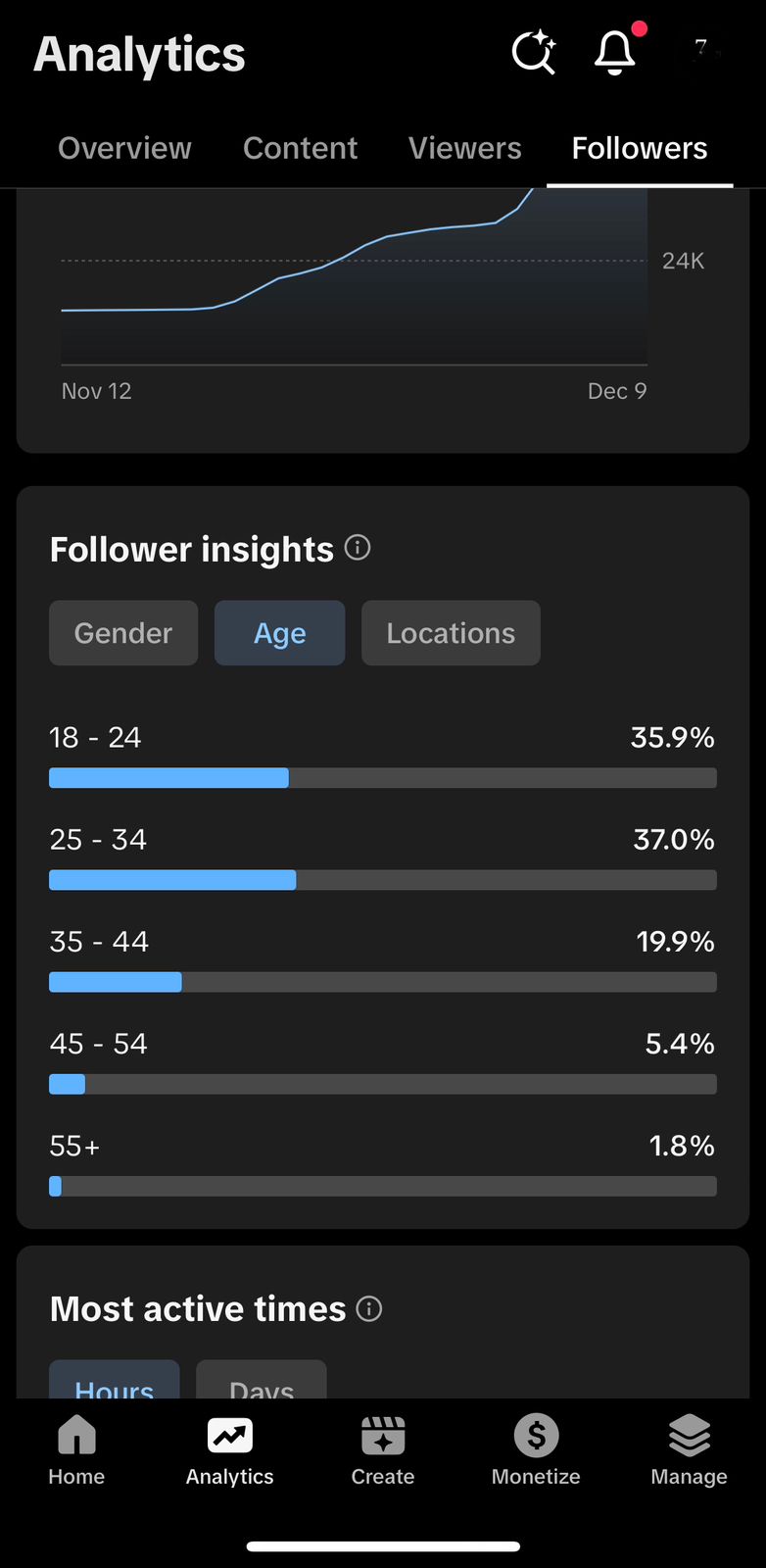
Task: Tap the Follower insights info icon
Action: [x=358, y=548]
